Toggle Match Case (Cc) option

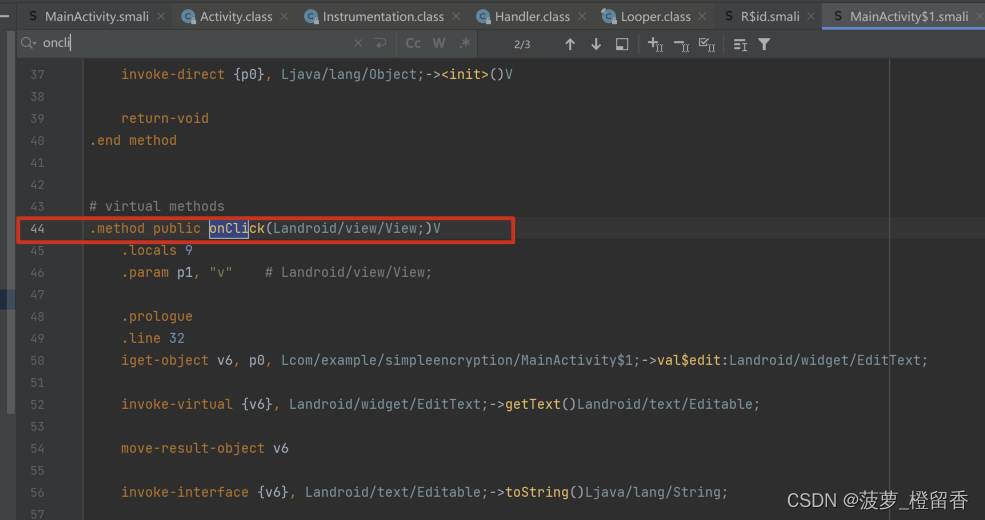(413, 43)
